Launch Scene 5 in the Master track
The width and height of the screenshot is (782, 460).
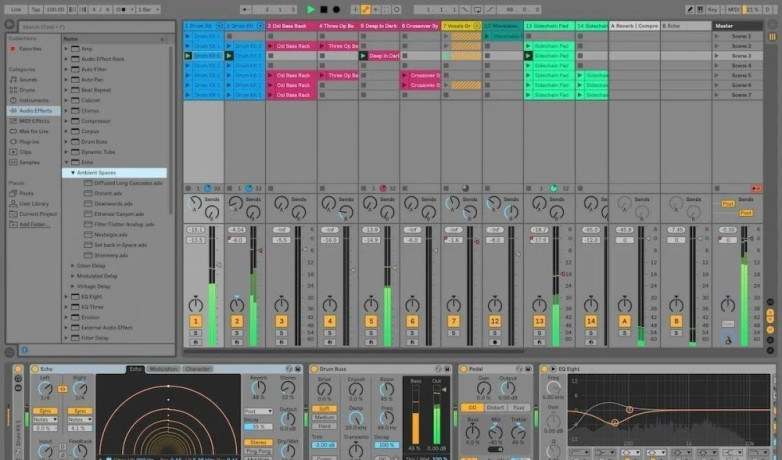tap(717, 75)
